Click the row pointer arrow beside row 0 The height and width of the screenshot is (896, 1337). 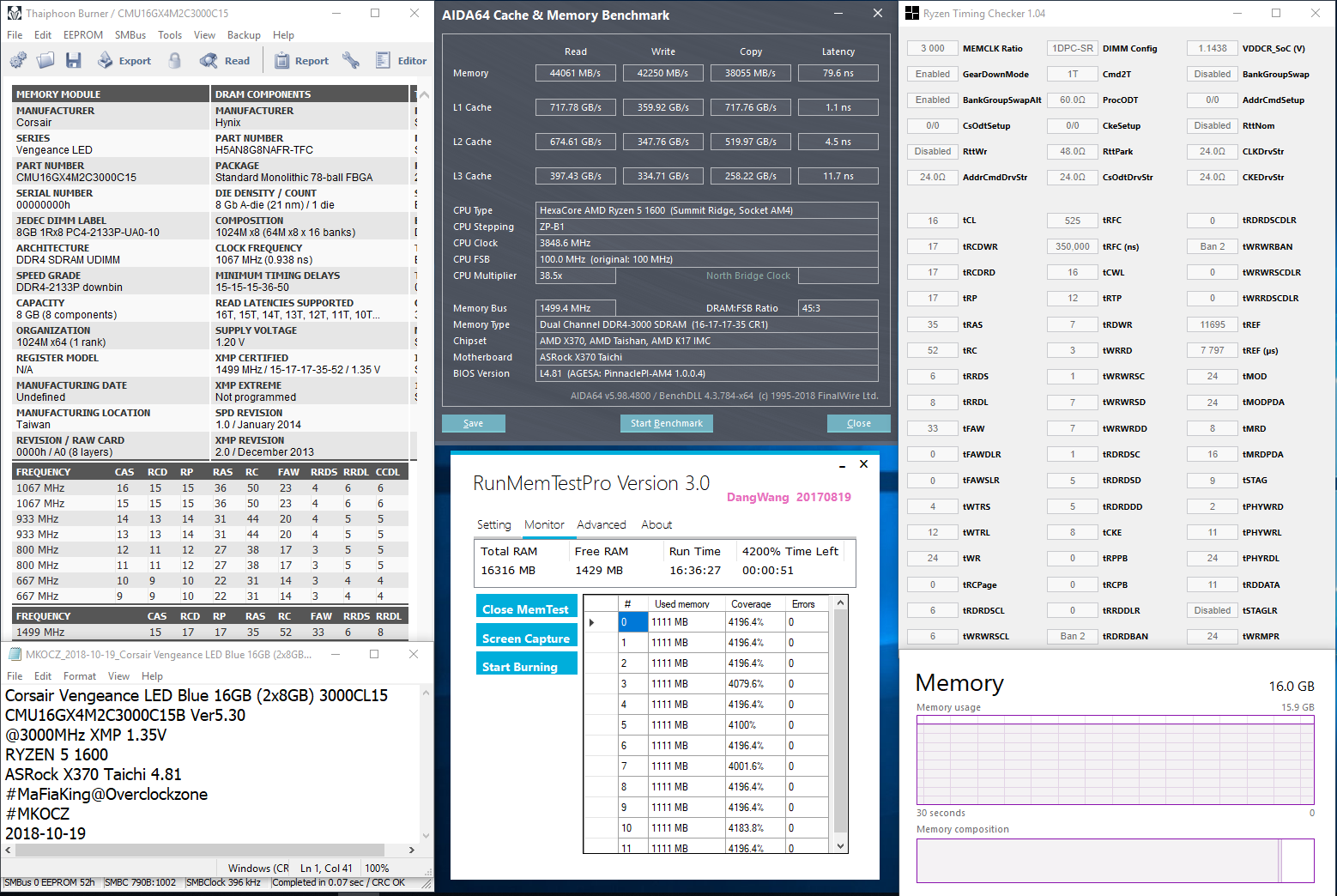tap(591, 622)
